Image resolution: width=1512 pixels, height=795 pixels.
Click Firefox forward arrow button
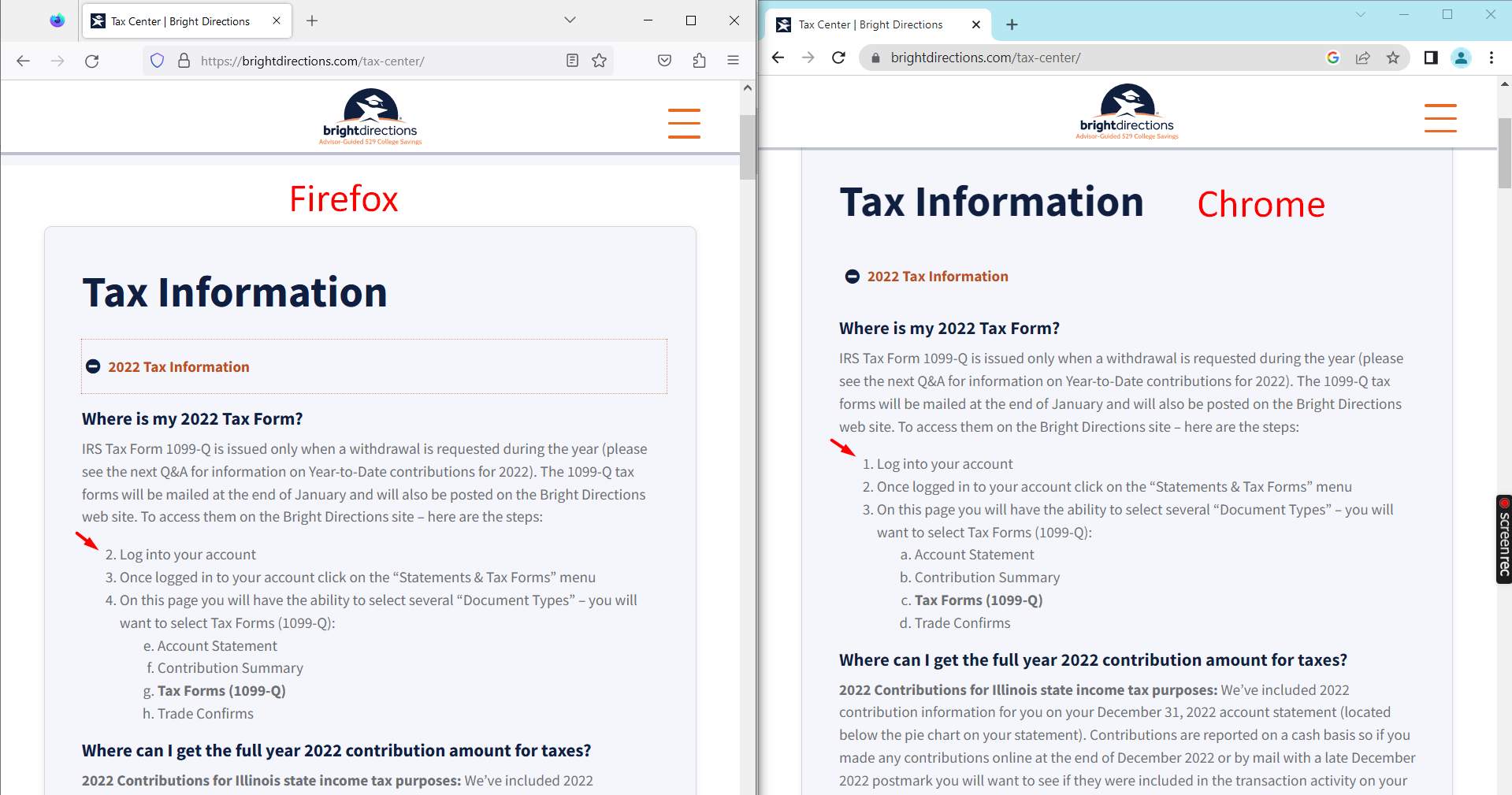click(58, 61)
